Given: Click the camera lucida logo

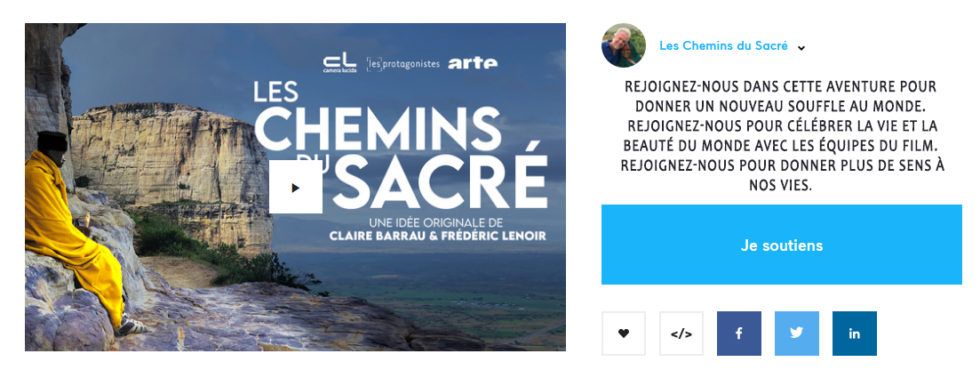Looking at the screenshot, I should (x=339, y=63).
